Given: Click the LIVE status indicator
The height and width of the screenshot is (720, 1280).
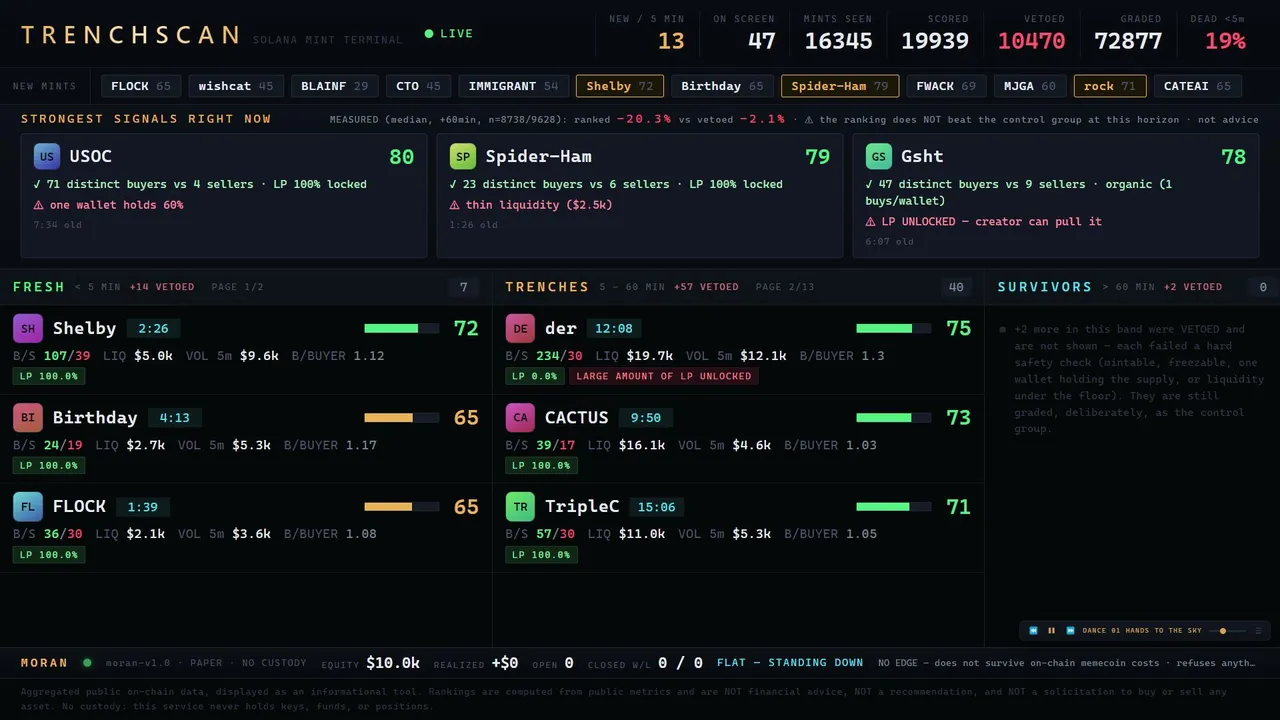Looking at the screenshot, I should [x=449, y=34].
